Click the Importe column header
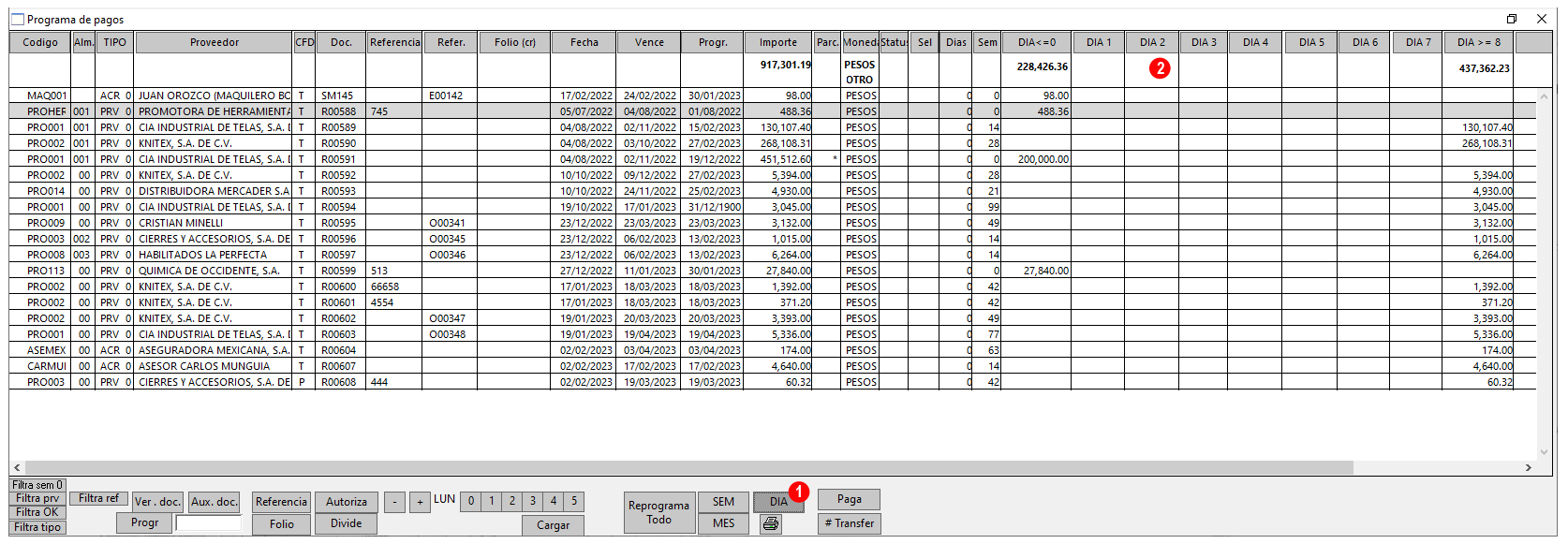This screenshot has width=1568, height=544. pyautogui.click(x=778, y=42)
